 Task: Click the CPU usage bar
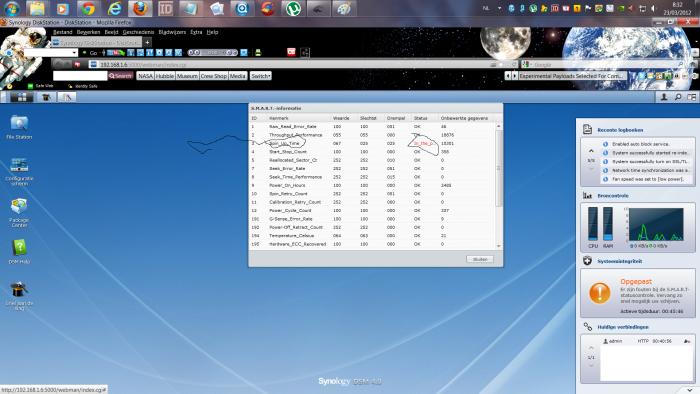coord(593,224)
